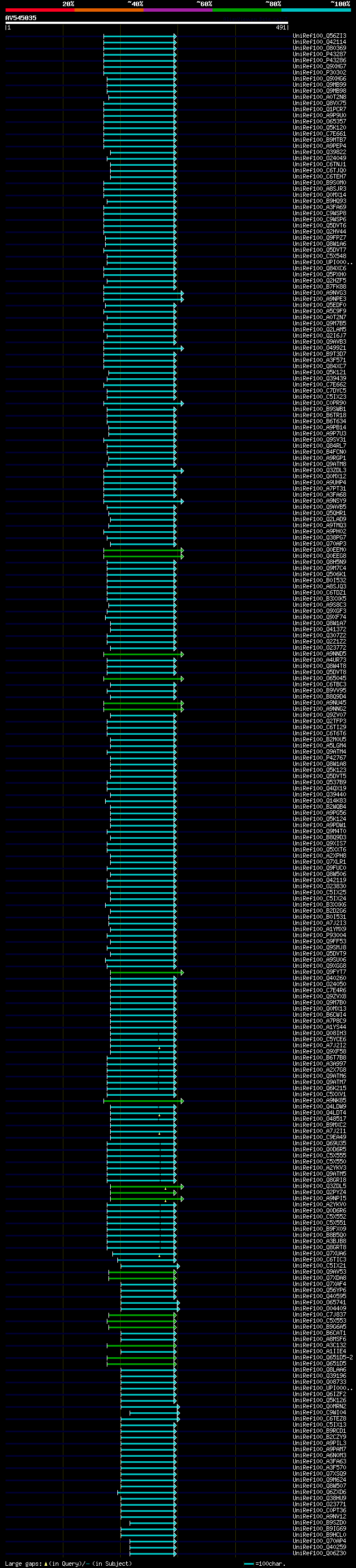356x1568 pixels.
Task: Select the AV545035 query label
Action: tap(21, 18)
